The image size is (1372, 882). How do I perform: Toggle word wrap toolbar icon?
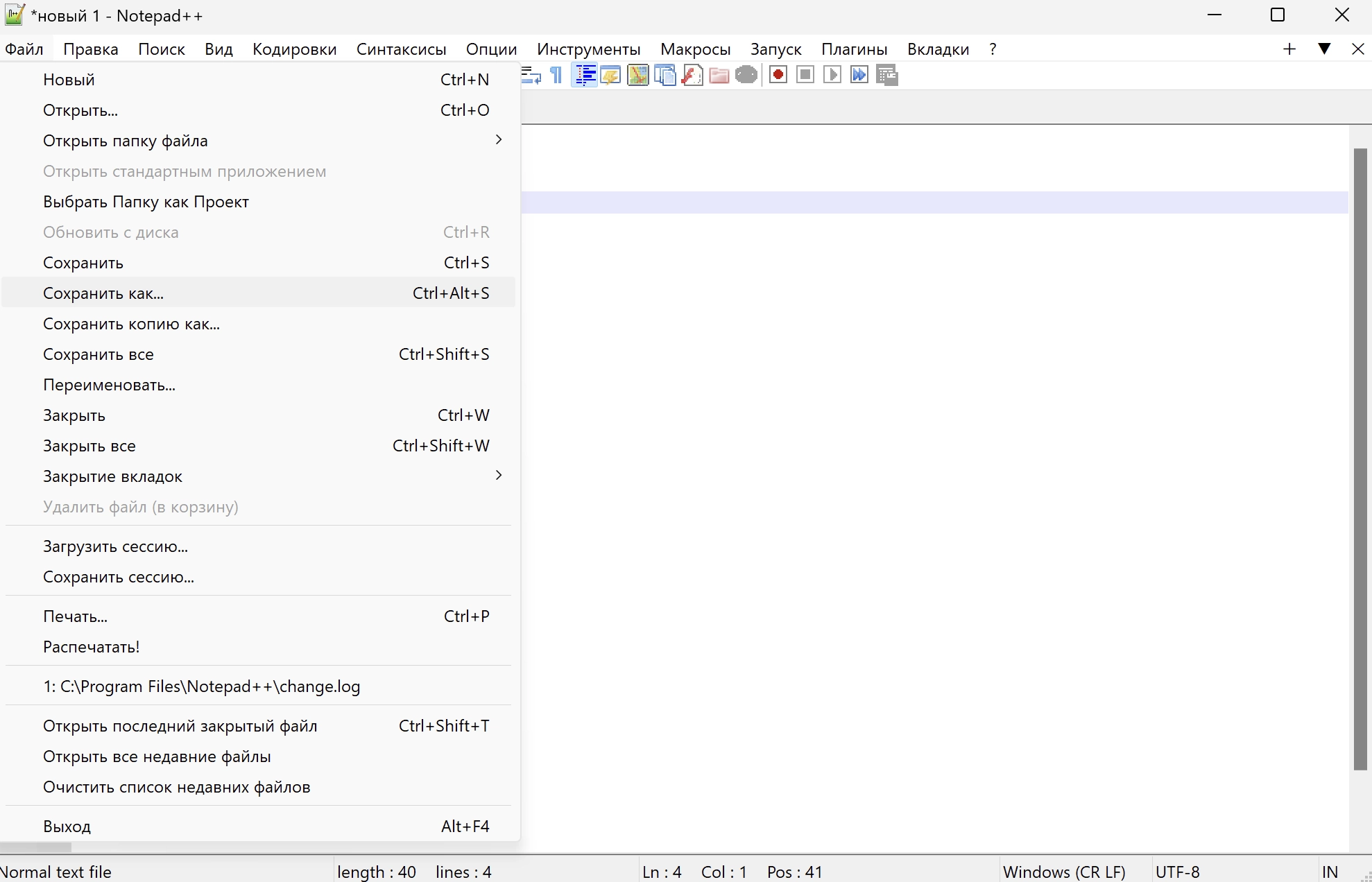[531, 75]
